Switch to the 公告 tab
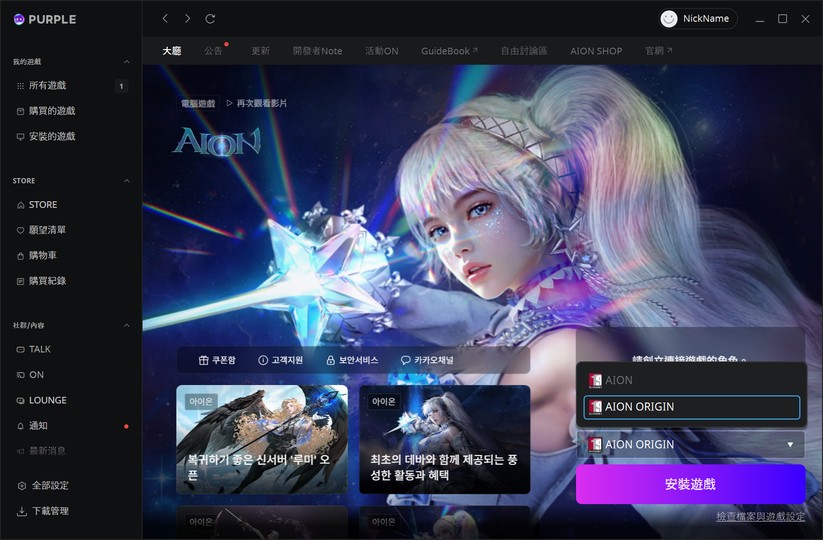Screen dimensions: 823x540 pos(213,51)
